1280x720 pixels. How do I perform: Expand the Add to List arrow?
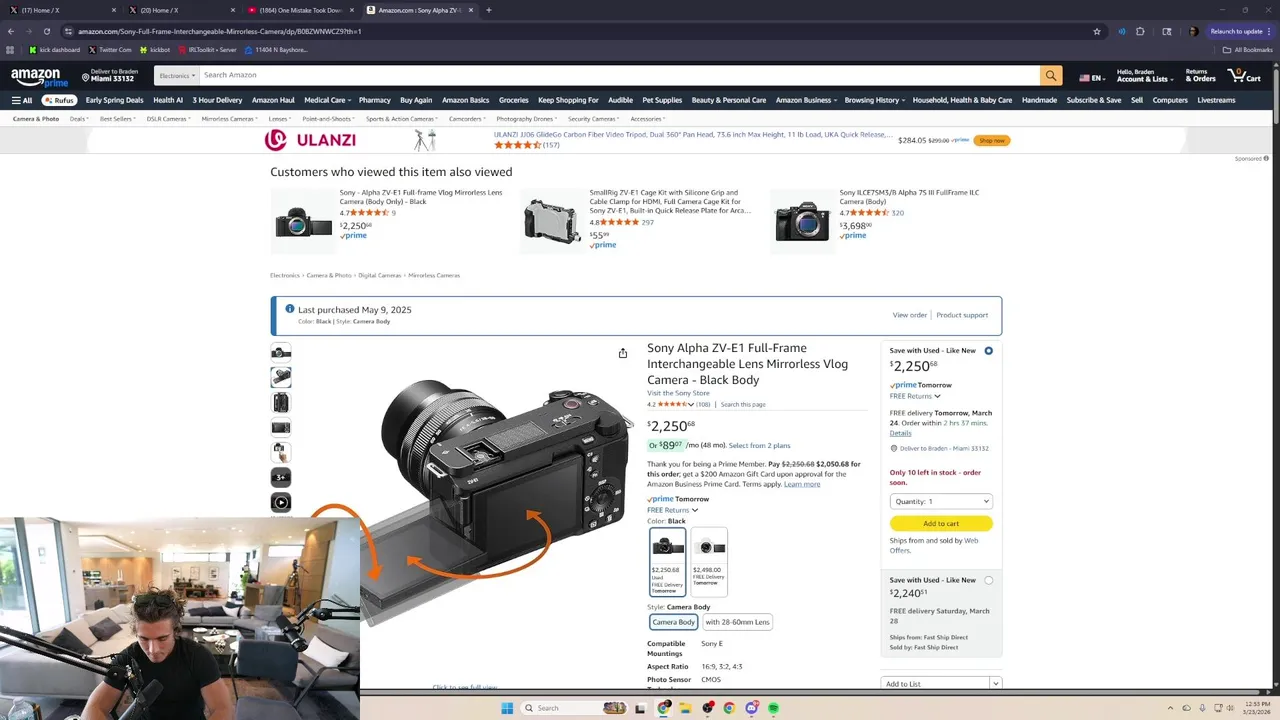click(995, 684)
